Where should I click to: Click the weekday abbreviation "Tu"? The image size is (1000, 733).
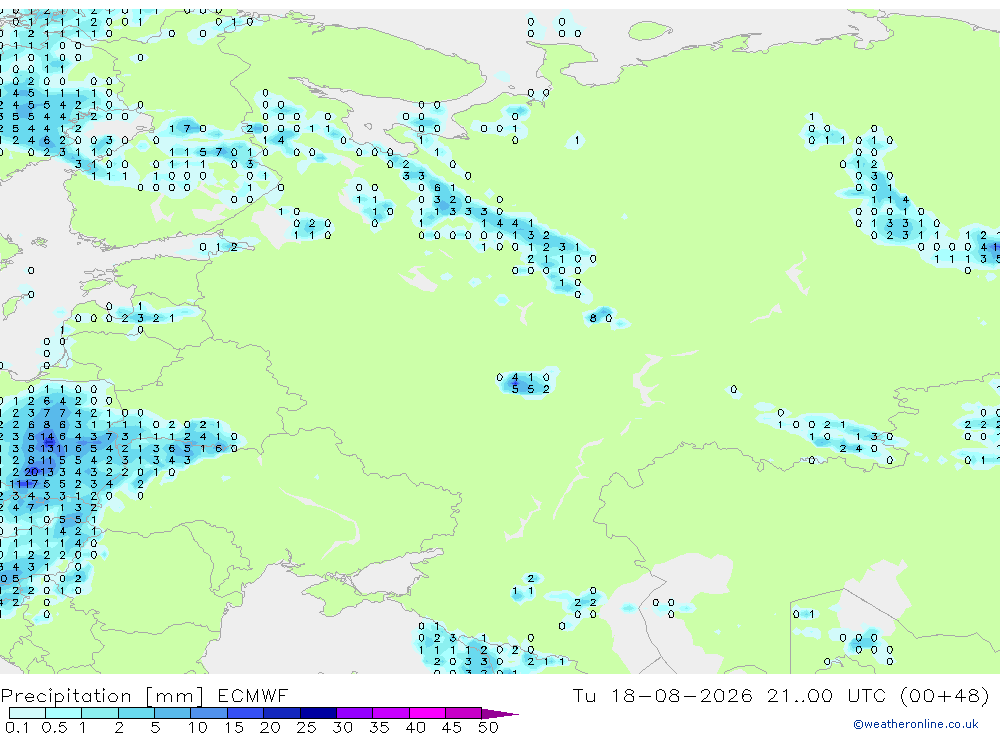pos(584,695)
